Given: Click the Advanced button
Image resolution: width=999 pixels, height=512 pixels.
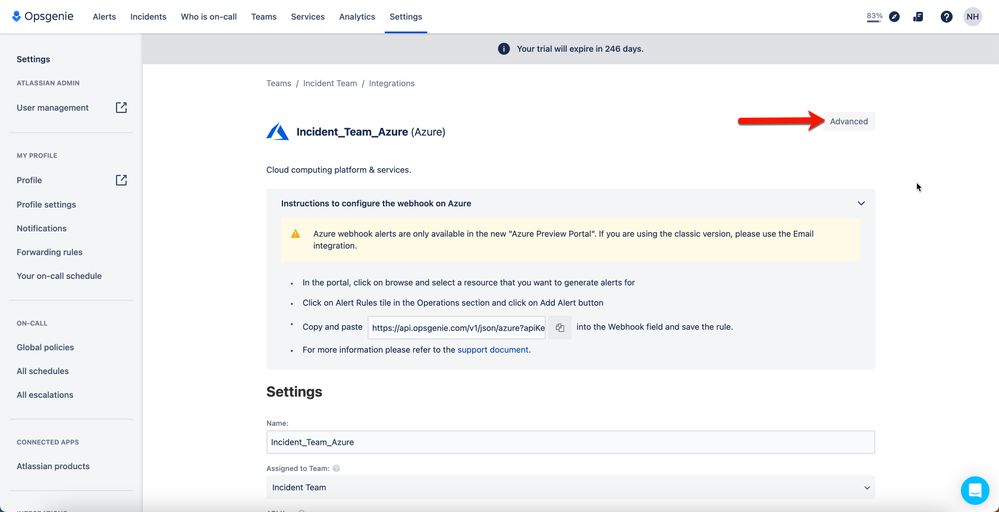Looking at the screenshot, I should pyautogui.click(x=849, y=121).
